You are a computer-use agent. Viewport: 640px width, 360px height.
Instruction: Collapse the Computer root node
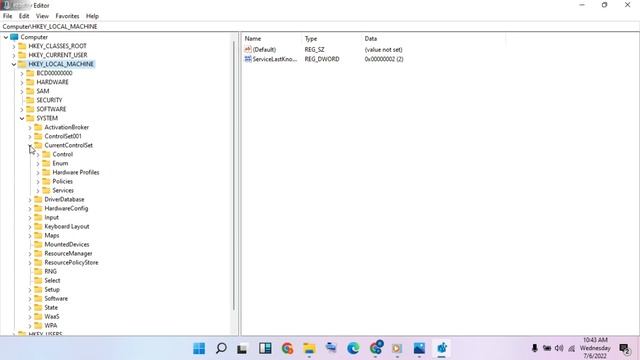[6, 37]
